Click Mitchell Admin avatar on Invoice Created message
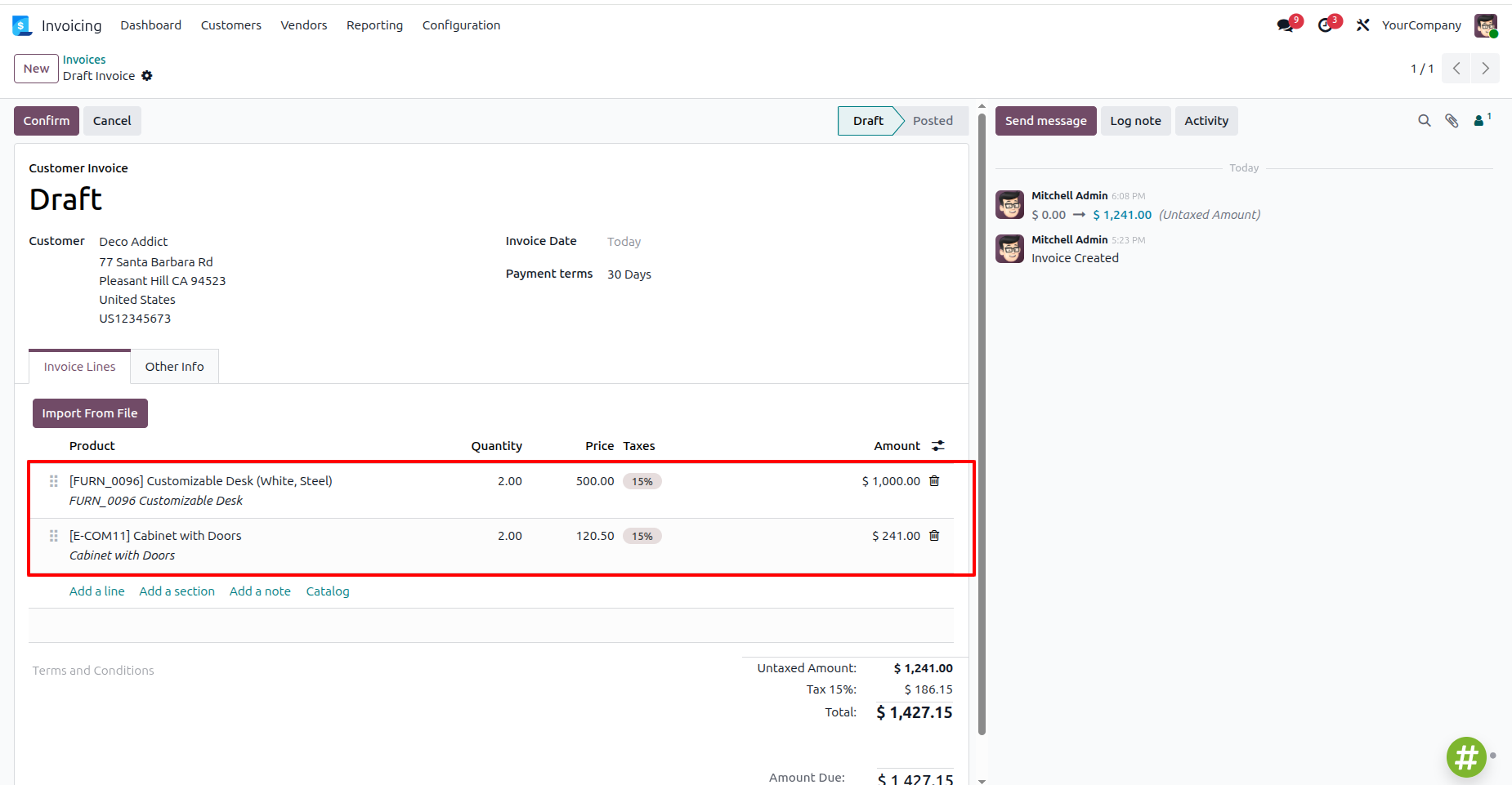The width and height of the screenshot is (1512, 785). 1009,248
